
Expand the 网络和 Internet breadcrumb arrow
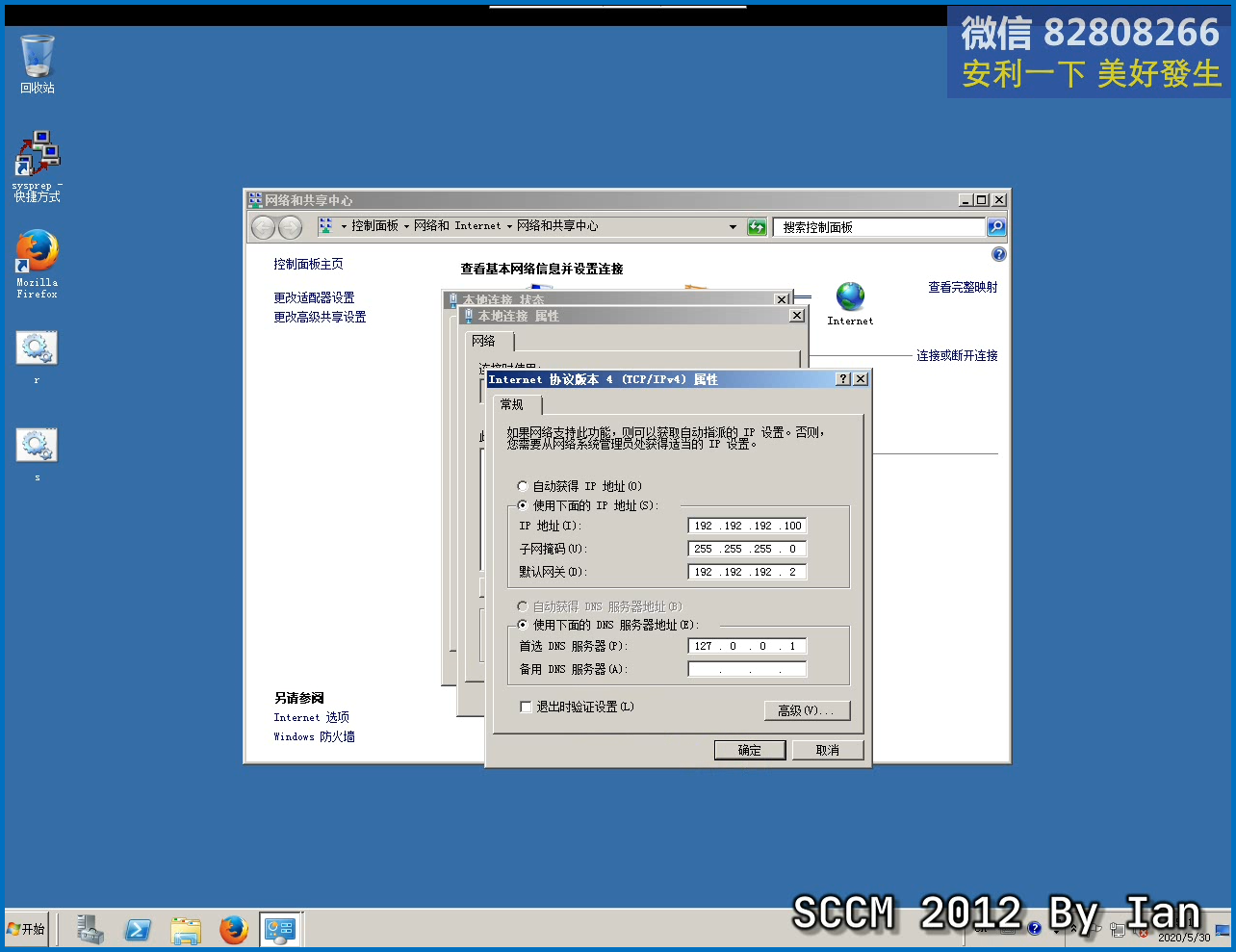pyautogui.click(x=509, y=226)
